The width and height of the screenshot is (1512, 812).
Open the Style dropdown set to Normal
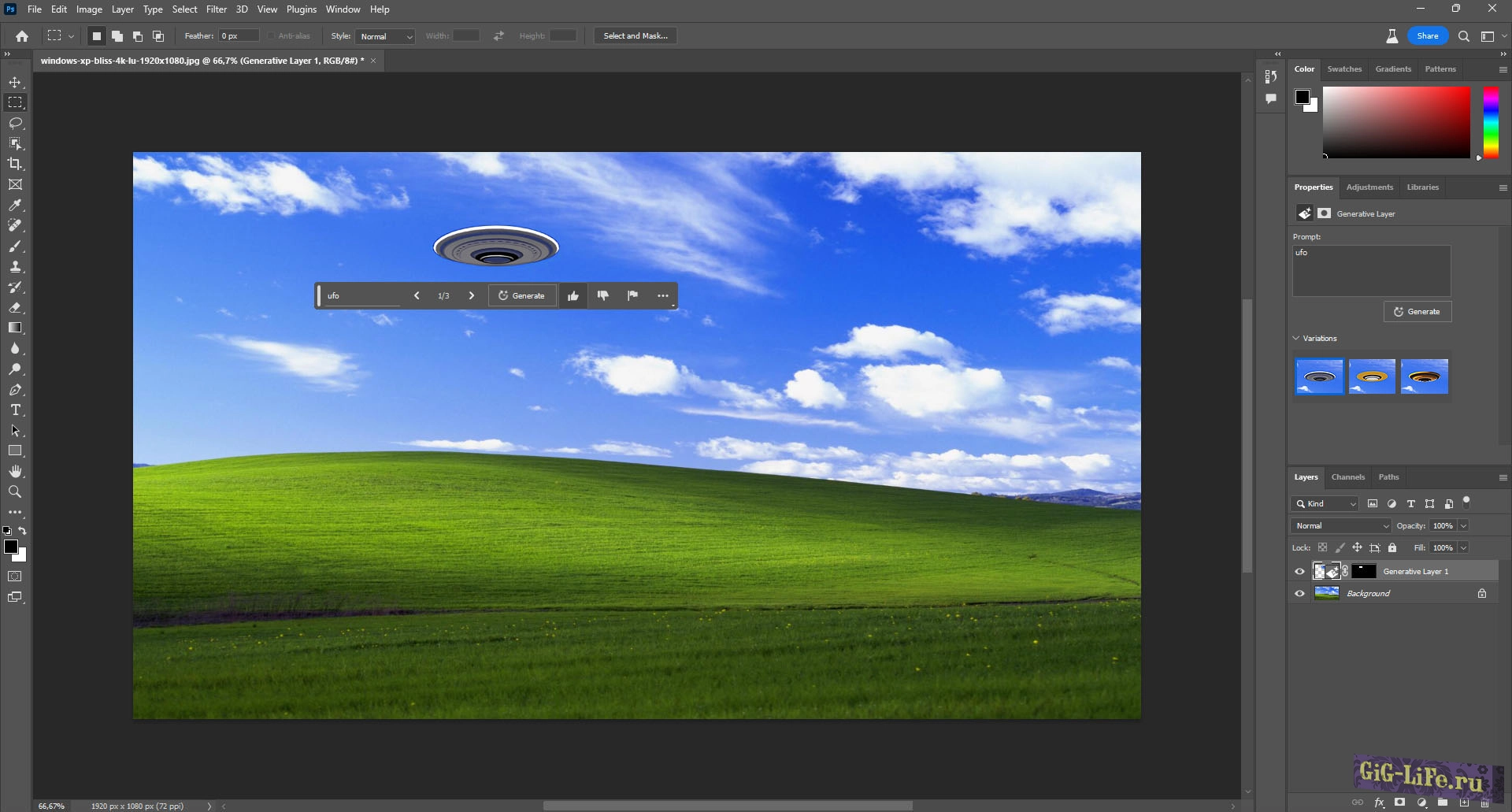[x=386, y=36]
